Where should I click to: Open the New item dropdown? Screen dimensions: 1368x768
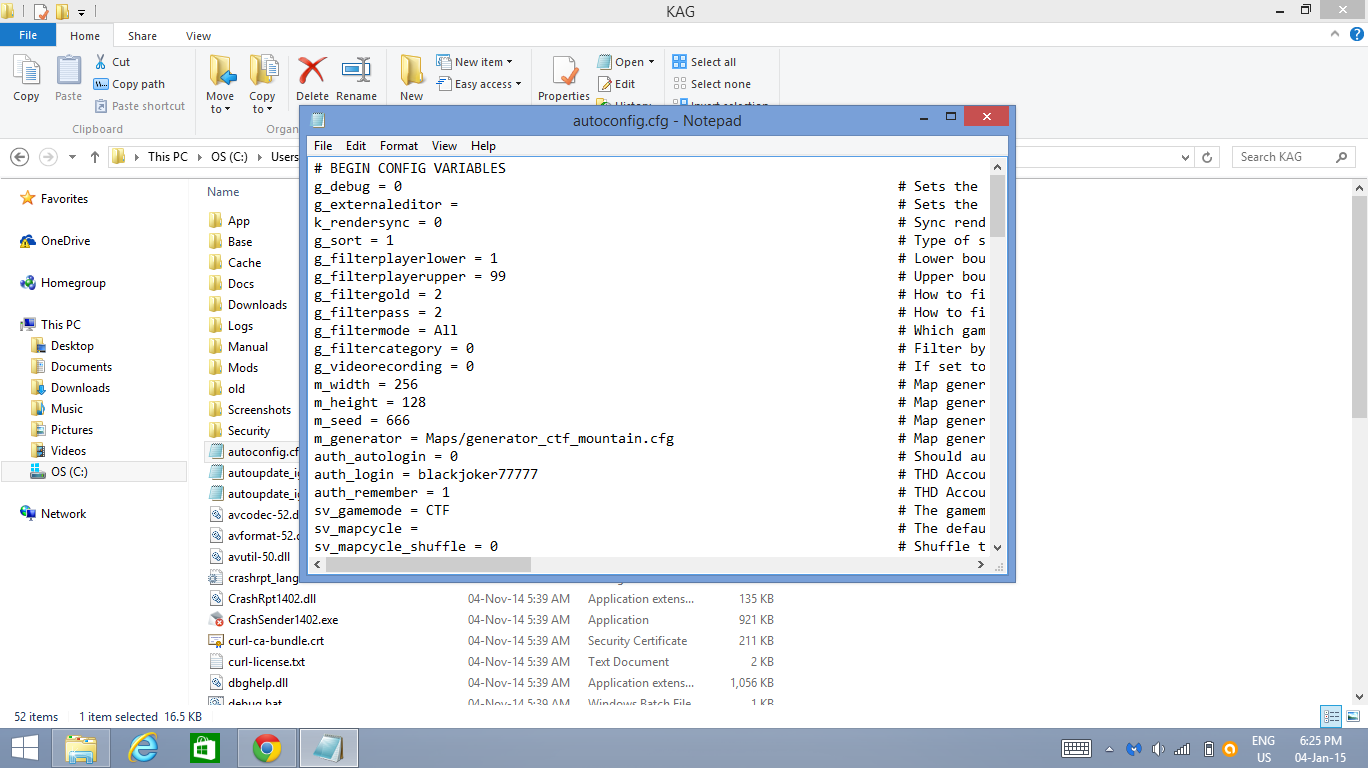tap(476, 62)
